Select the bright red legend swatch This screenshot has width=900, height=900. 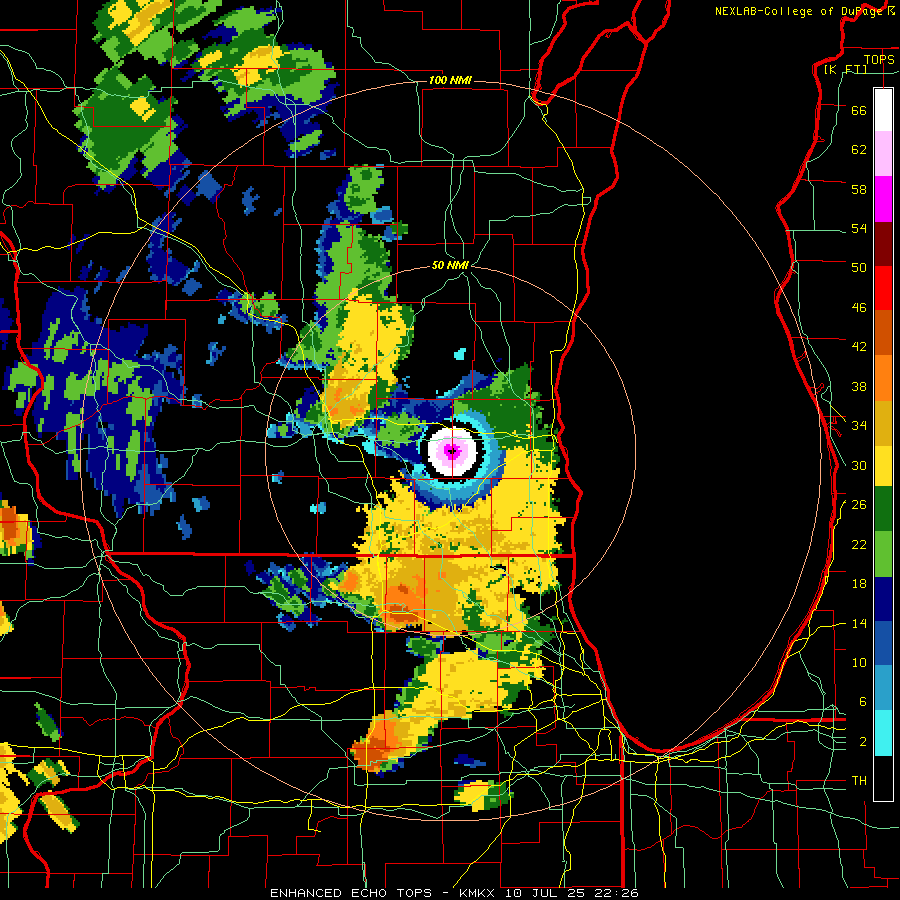pyautogui.click(x=883, y=288)
